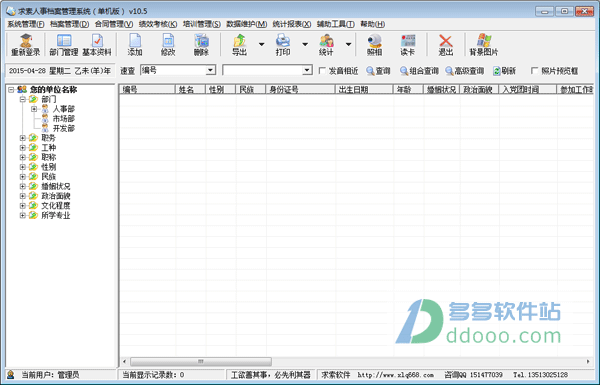
Task: Click the 入党团时间 column header
Action: click(x=528, y=90)
